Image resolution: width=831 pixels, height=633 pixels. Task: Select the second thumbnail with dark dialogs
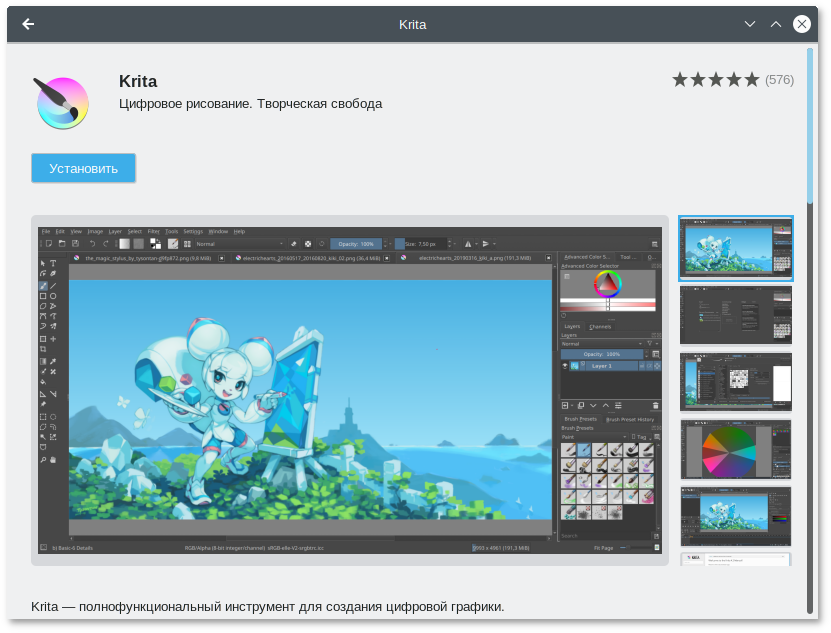(x=736, y=315)
